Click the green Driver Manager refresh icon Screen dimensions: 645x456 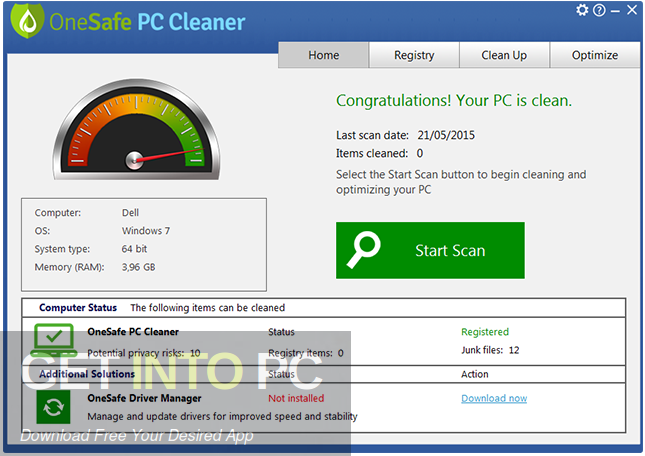(53, 407)
